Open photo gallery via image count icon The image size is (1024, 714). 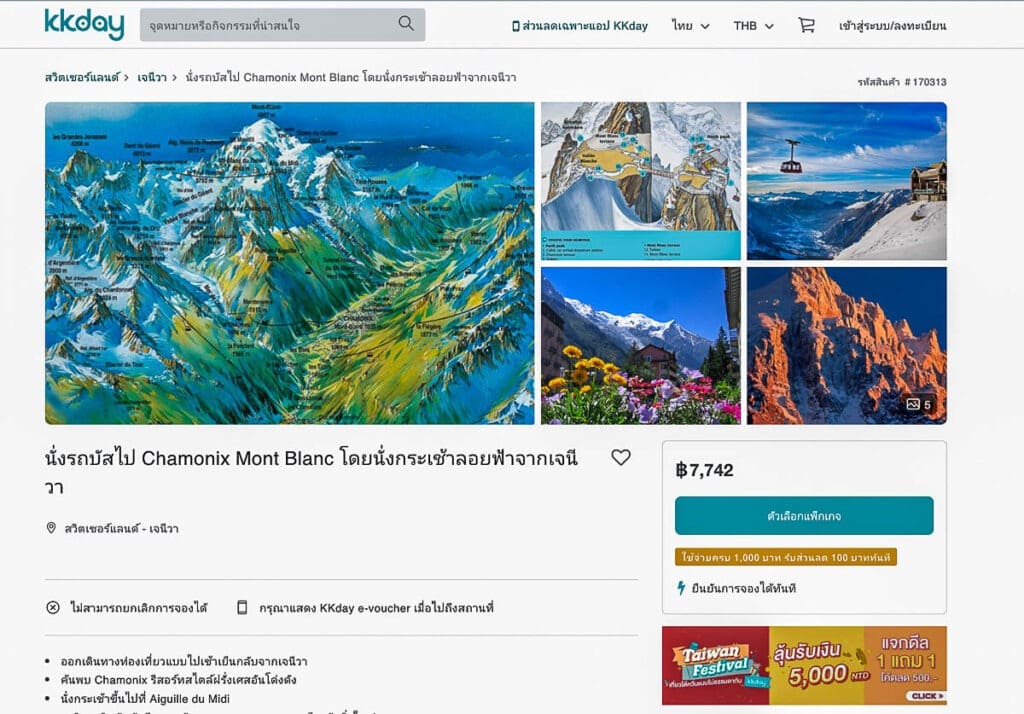pyautogui.click(x=918, y=404)
